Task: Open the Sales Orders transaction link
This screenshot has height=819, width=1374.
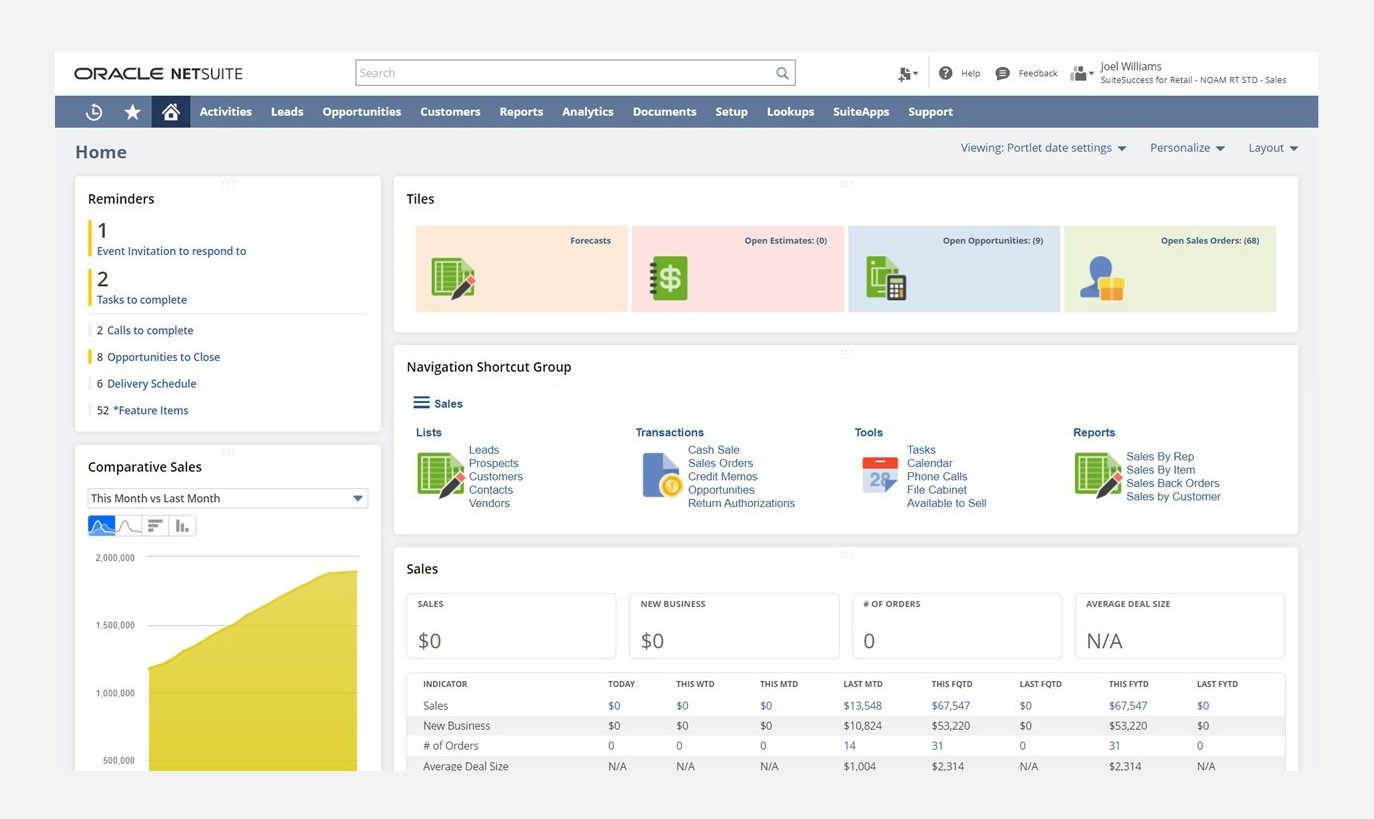Action: point(720,463)
